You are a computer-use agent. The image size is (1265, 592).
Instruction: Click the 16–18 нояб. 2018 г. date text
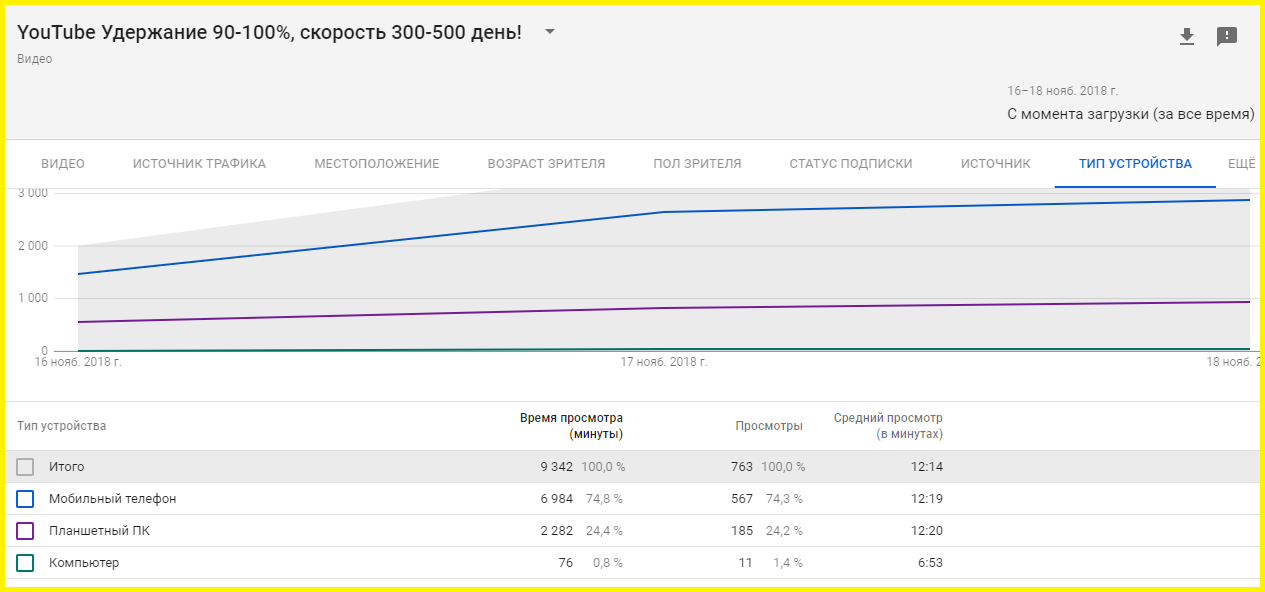[1062, 90]
